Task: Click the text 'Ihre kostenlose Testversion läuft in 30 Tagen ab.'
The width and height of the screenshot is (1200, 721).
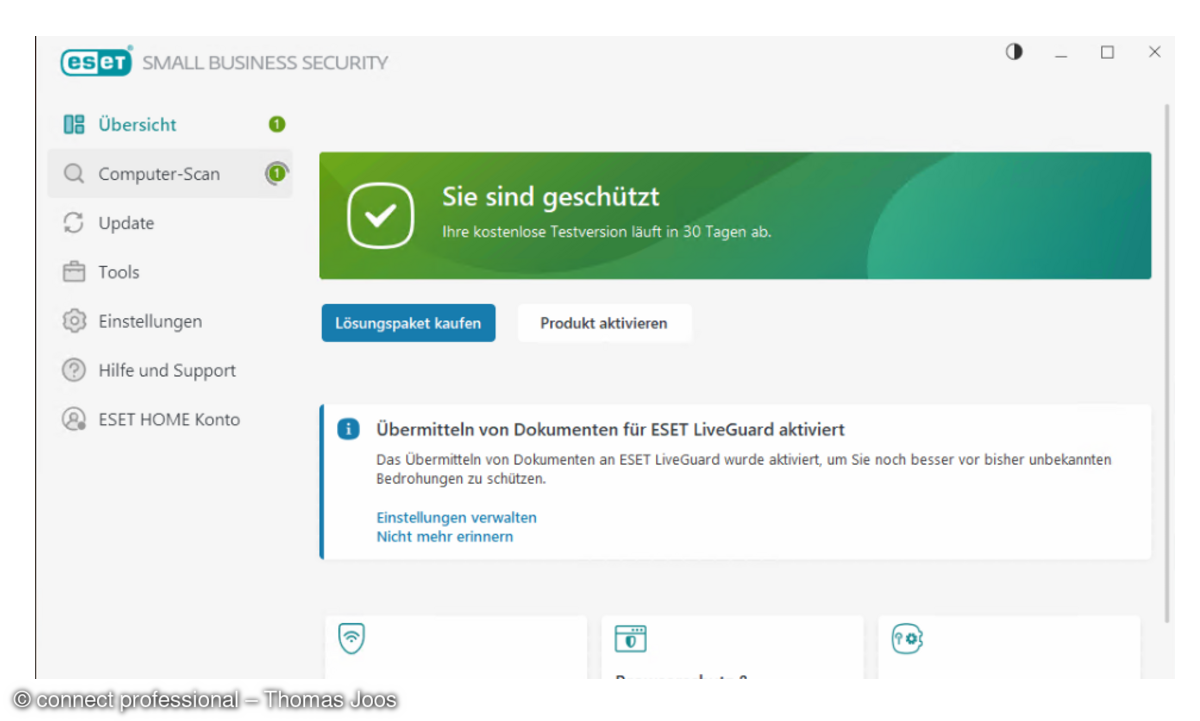Action: click(x=607, y=232)
